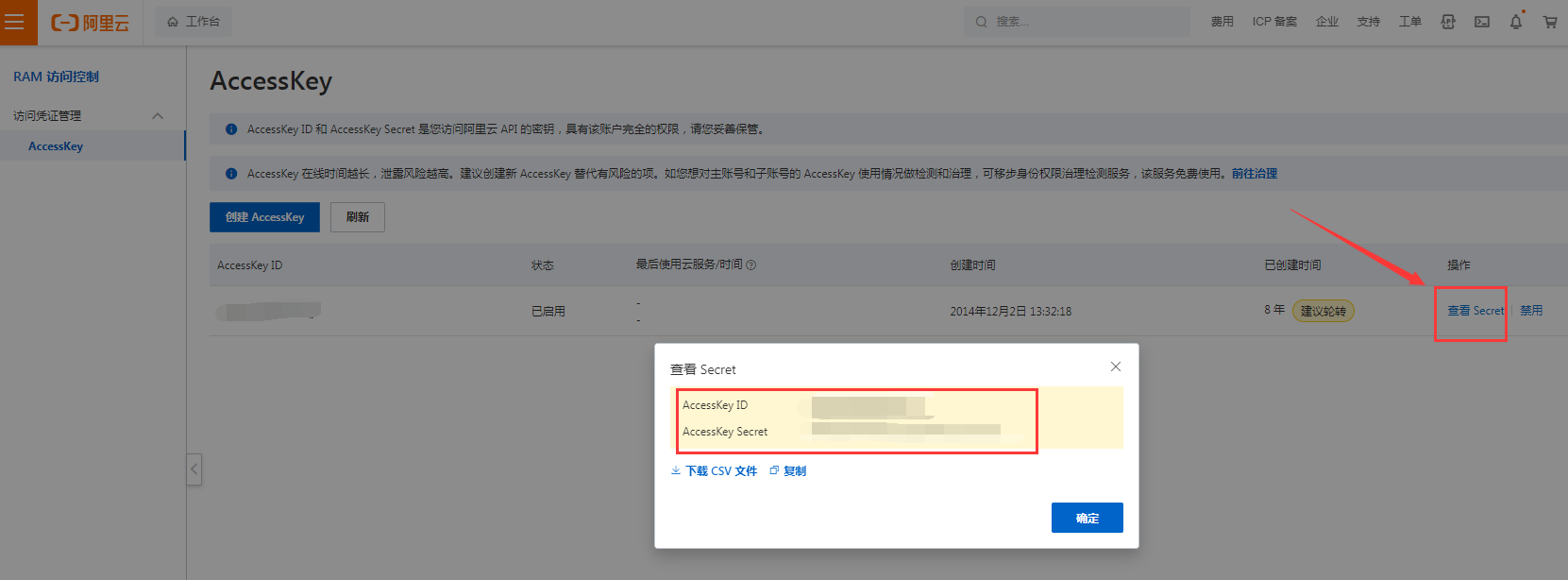Click the 2014年12月2日 13:32:18 creation time
Viewport: 1568px width, 580px height.
tap(1011, 311)
